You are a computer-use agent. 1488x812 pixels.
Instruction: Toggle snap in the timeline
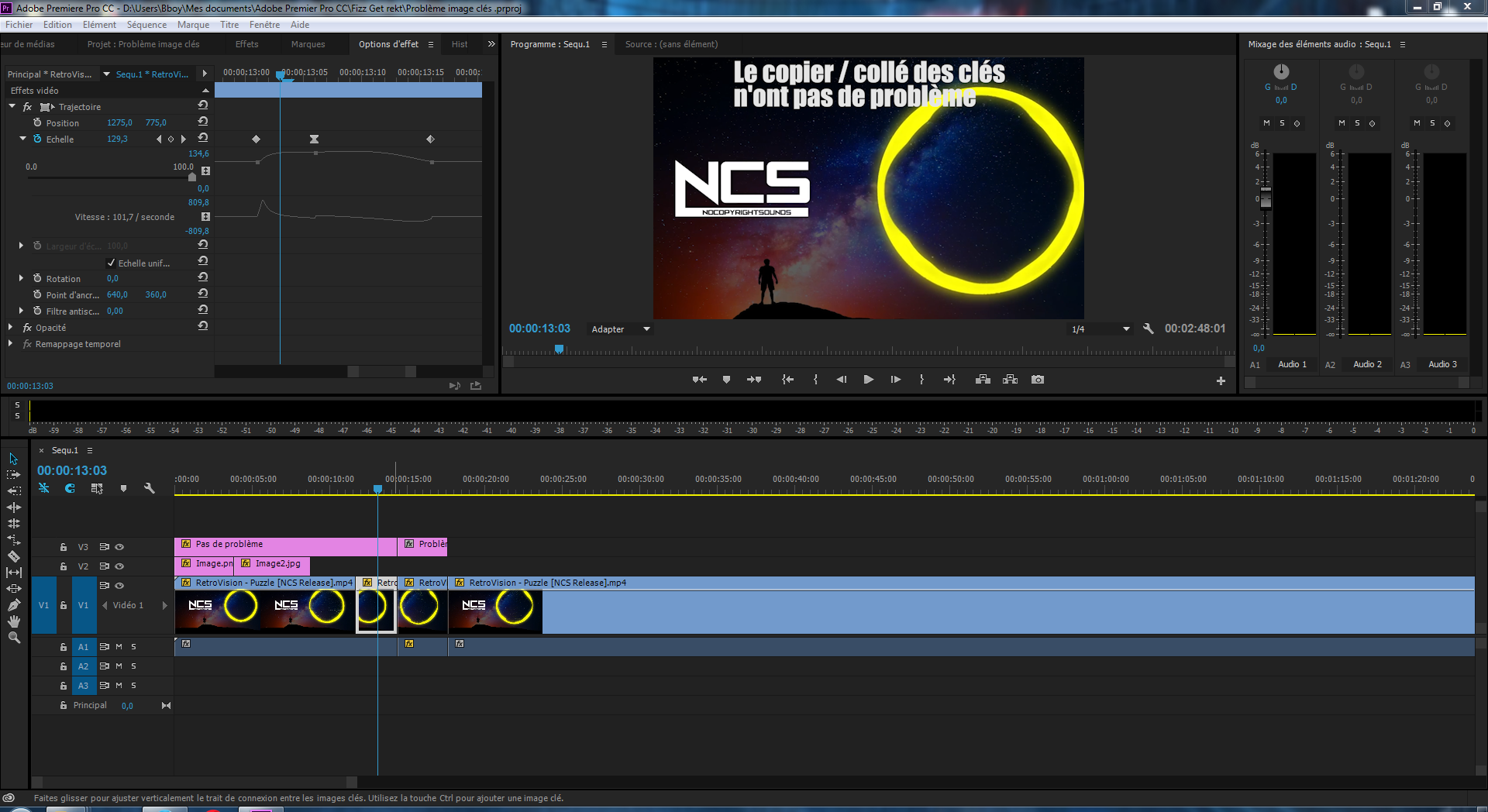pos(70,488)
